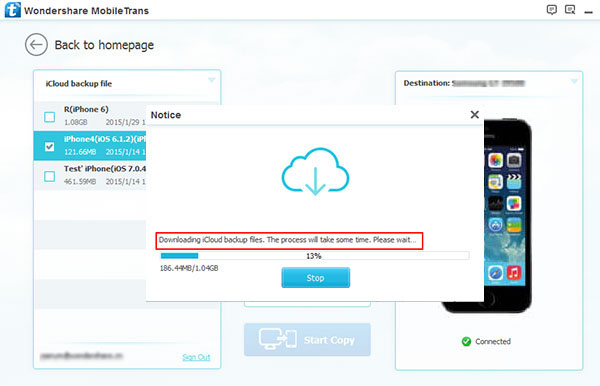The image size is (600, 386).
Task: Click the Start Copy button
Action: click(x=307, y=340)
